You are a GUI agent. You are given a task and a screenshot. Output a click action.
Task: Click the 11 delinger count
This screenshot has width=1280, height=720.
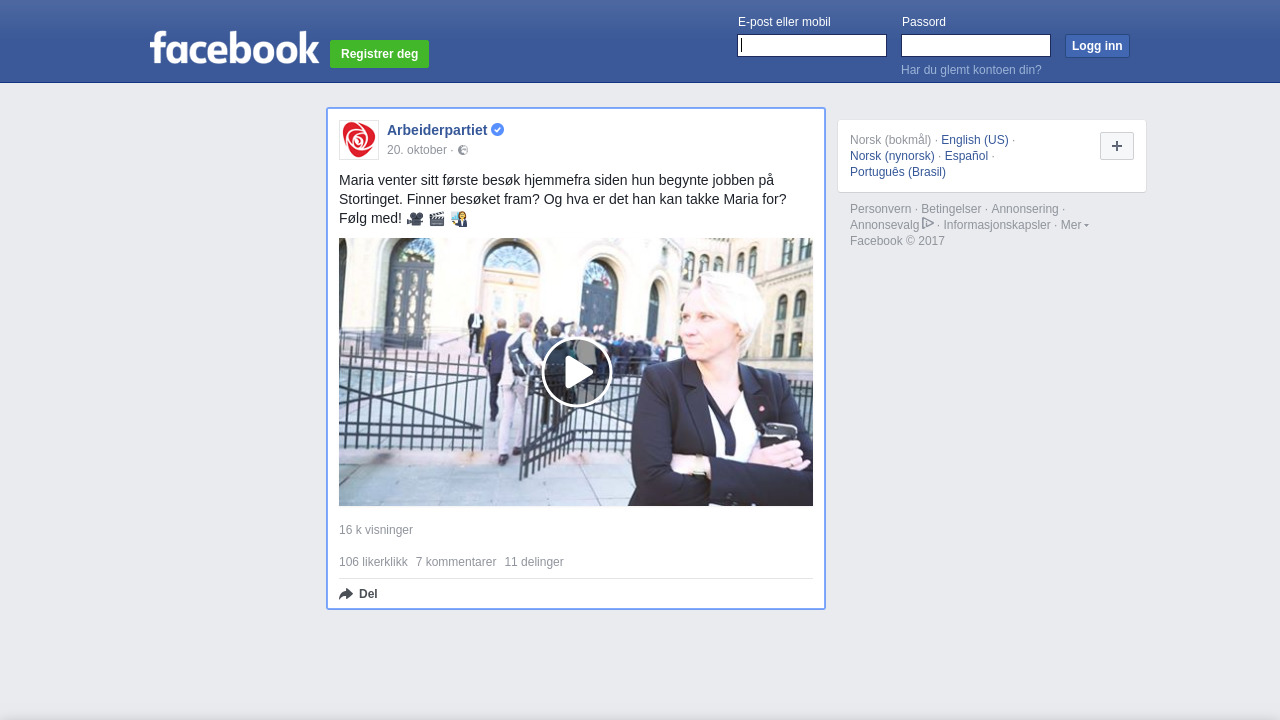click(x=534, y=562)
